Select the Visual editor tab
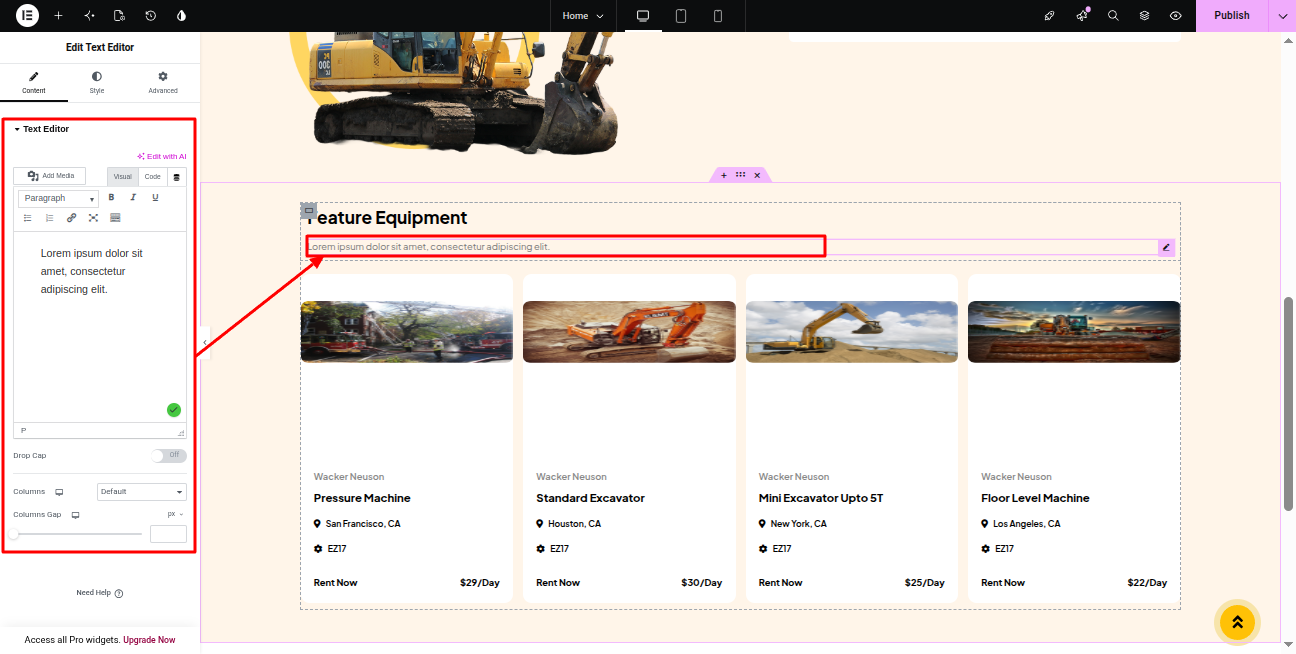This screenshot has height=654, width=1296. (122, 177)
